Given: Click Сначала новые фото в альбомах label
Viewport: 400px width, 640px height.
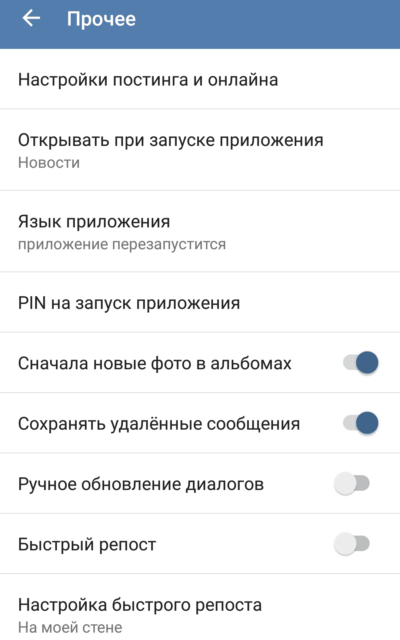Looking at the screenshot, I should (x=155, y=363).
